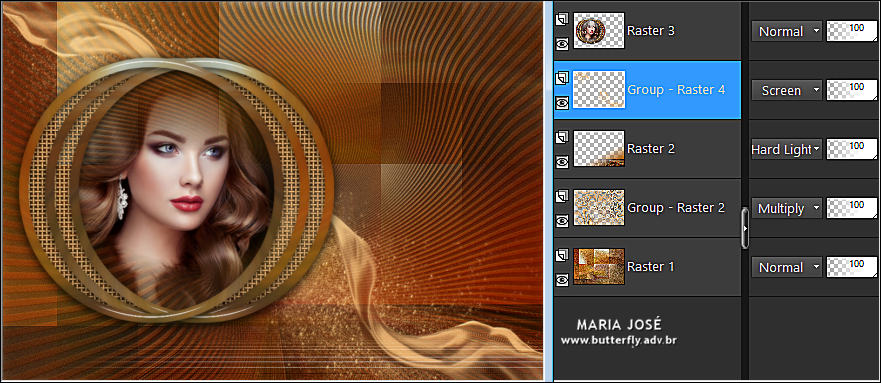Viewport: 881px width, 383px height.
Task: Click the layer palette splitter handle
Action: 746,228
